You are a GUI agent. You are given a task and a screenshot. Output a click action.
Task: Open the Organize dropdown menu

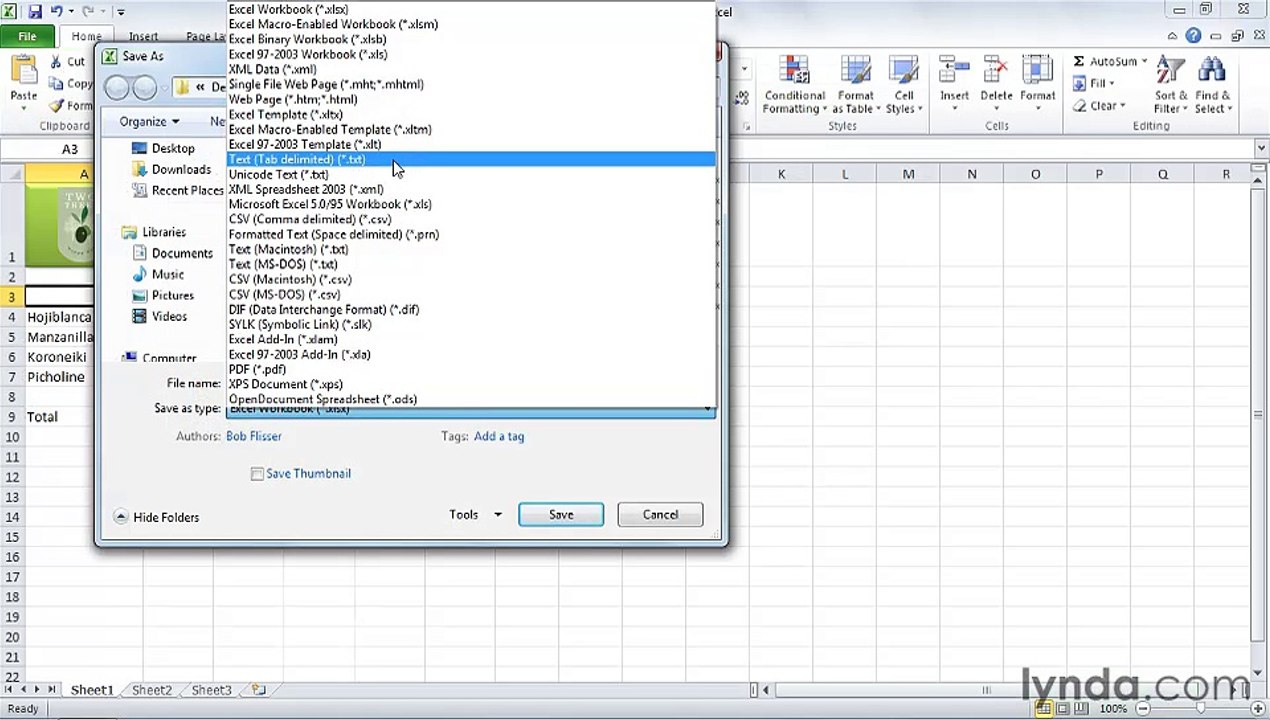149,121
